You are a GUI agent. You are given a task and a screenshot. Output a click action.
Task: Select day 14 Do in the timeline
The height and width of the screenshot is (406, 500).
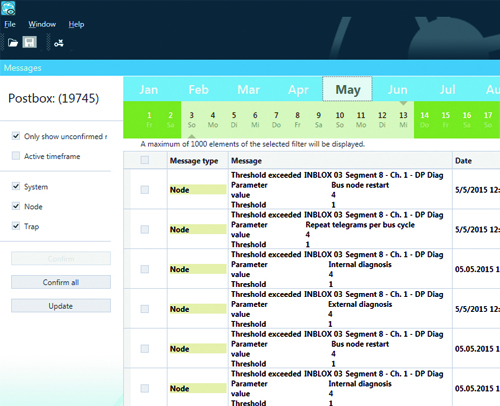424,119
